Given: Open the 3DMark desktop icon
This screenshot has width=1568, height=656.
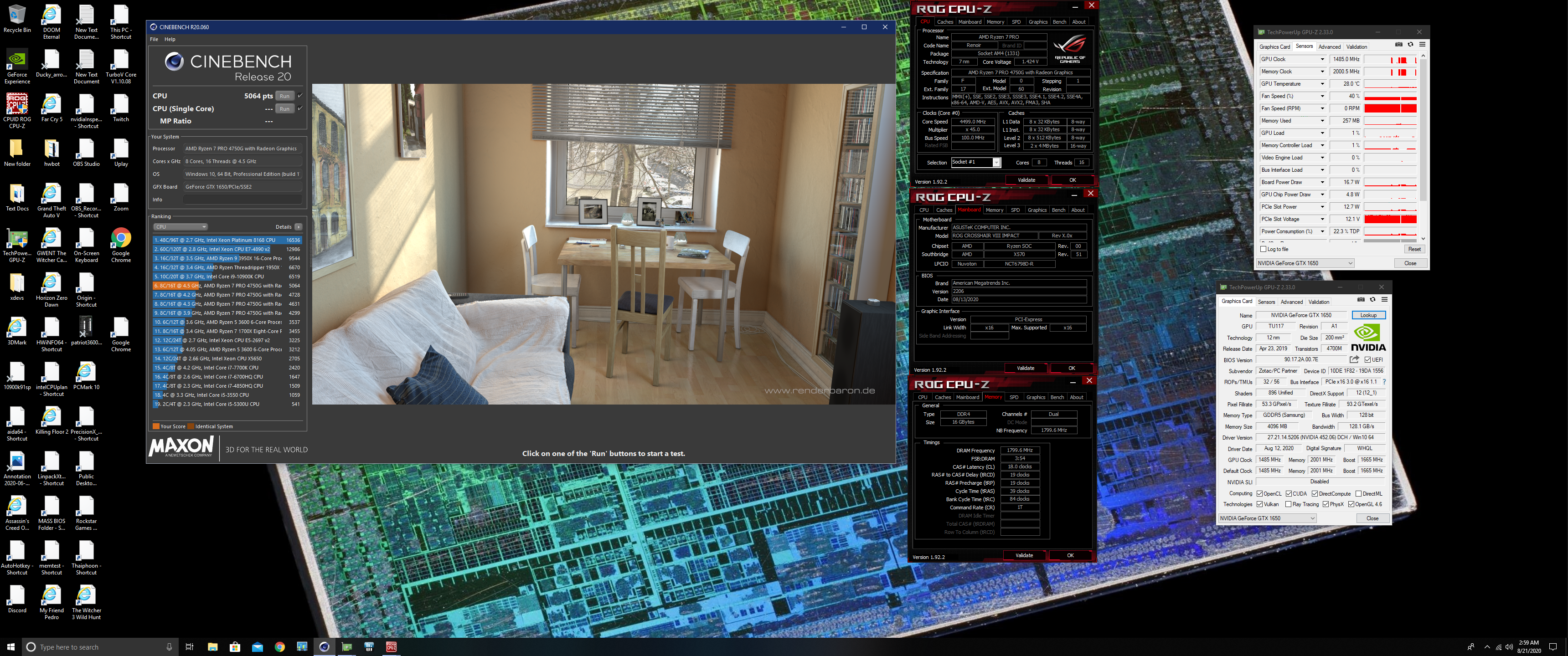Looking at the screenshot, I should pos(17,331).
